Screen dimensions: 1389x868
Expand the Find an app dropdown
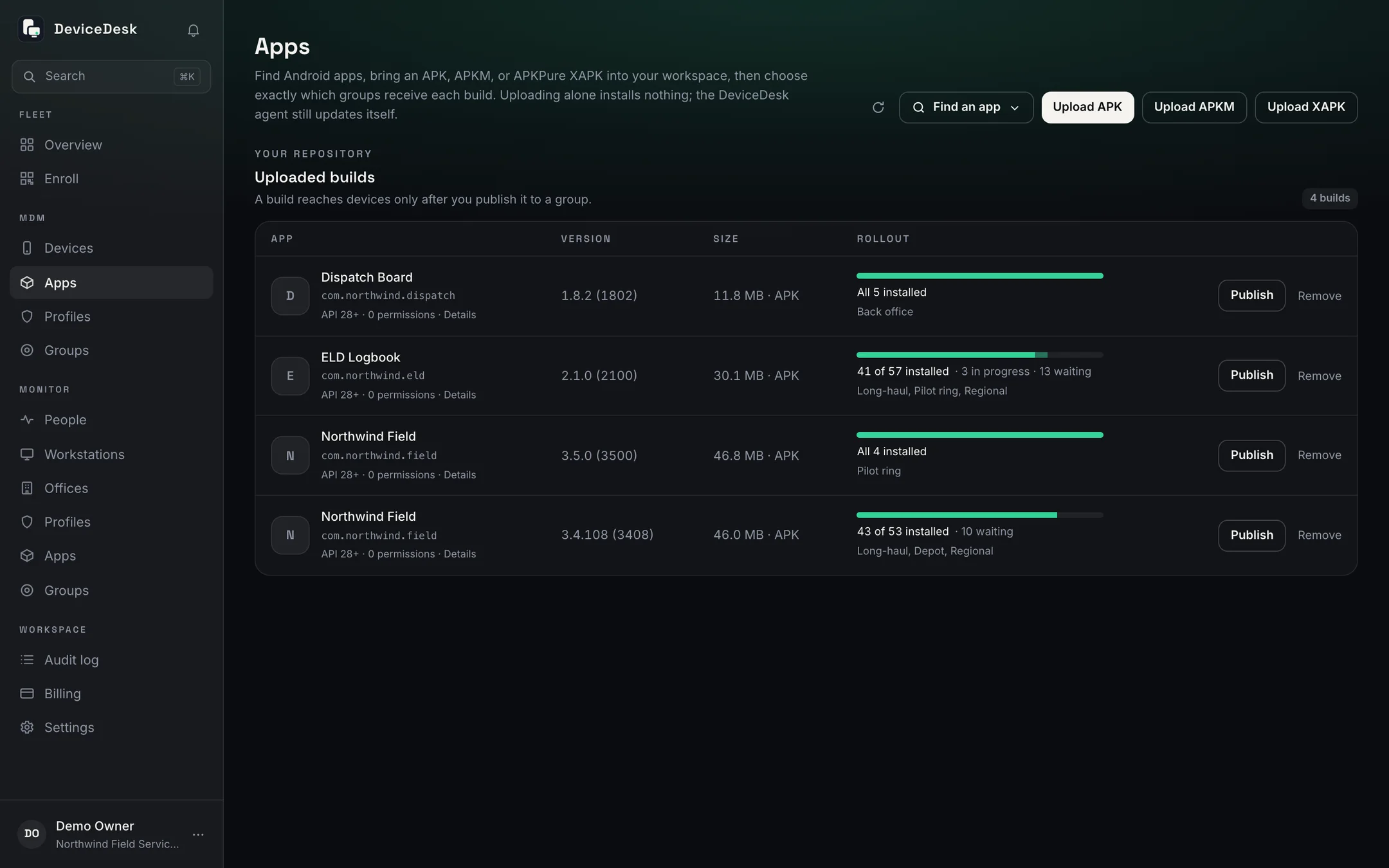(966, 107)
